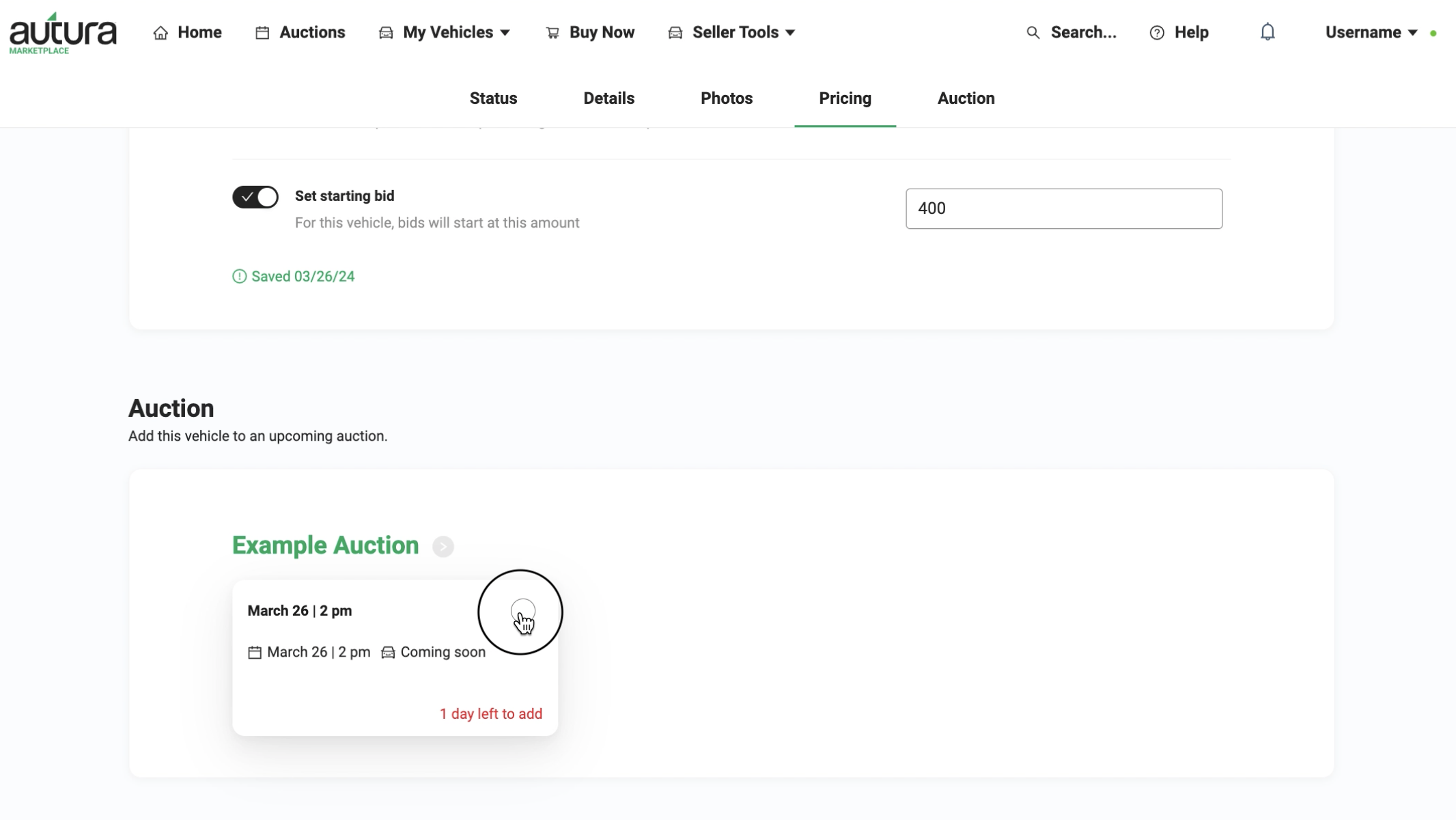Viewport: 1456px width, 820px height.
Task: Open the Example Auction link
Action: [x=325, y=545]
